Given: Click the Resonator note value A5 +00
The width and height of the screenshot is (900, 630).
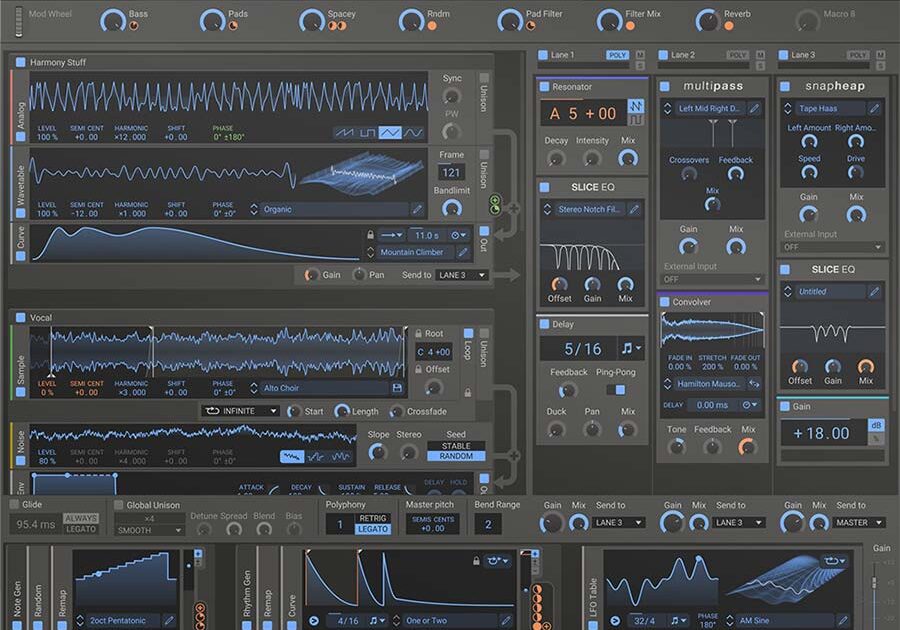Looking at the screenshot, I should [x=583, y=114].
